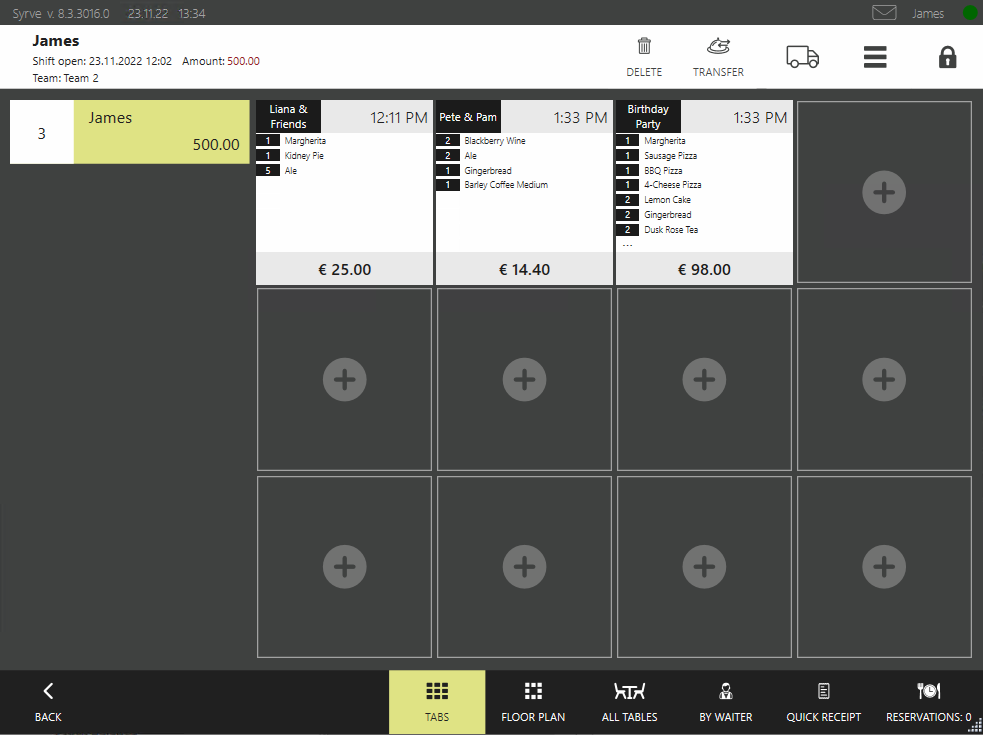Image resolution: width=983 pixels, height=735 pixels.
Task: Expand Birthday Party items via ellipsis
Action: pos(628,245)
